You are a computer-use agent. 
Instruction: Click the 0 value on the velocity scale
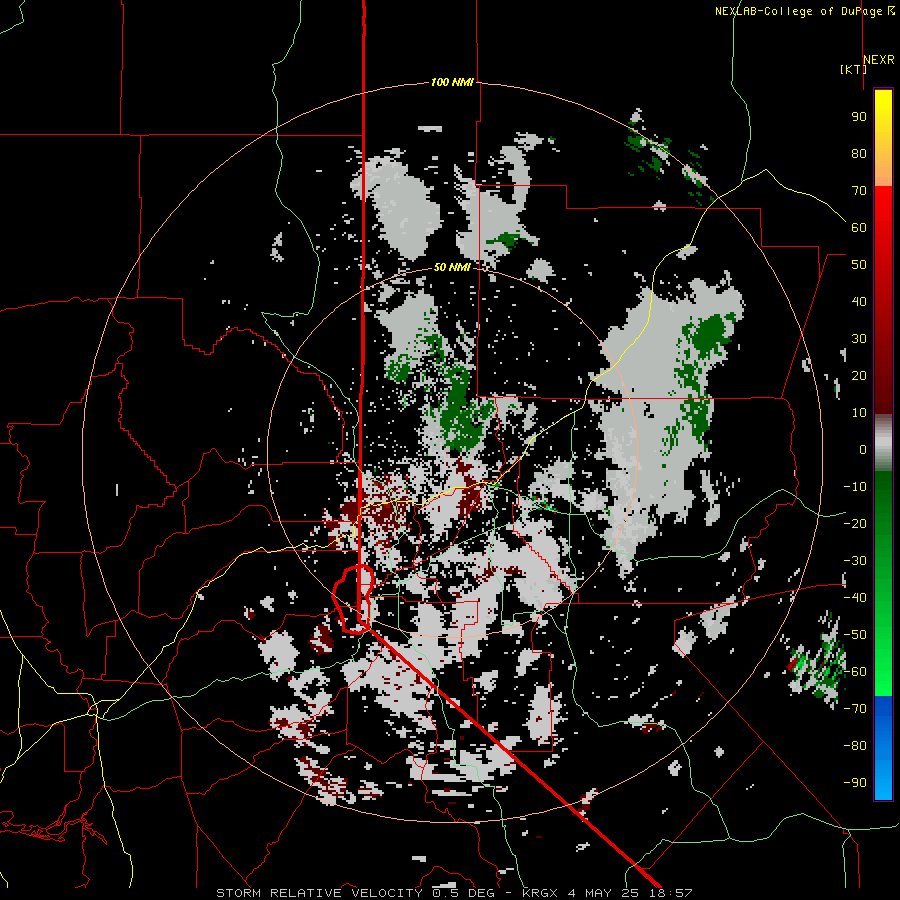tap(863, 450)
